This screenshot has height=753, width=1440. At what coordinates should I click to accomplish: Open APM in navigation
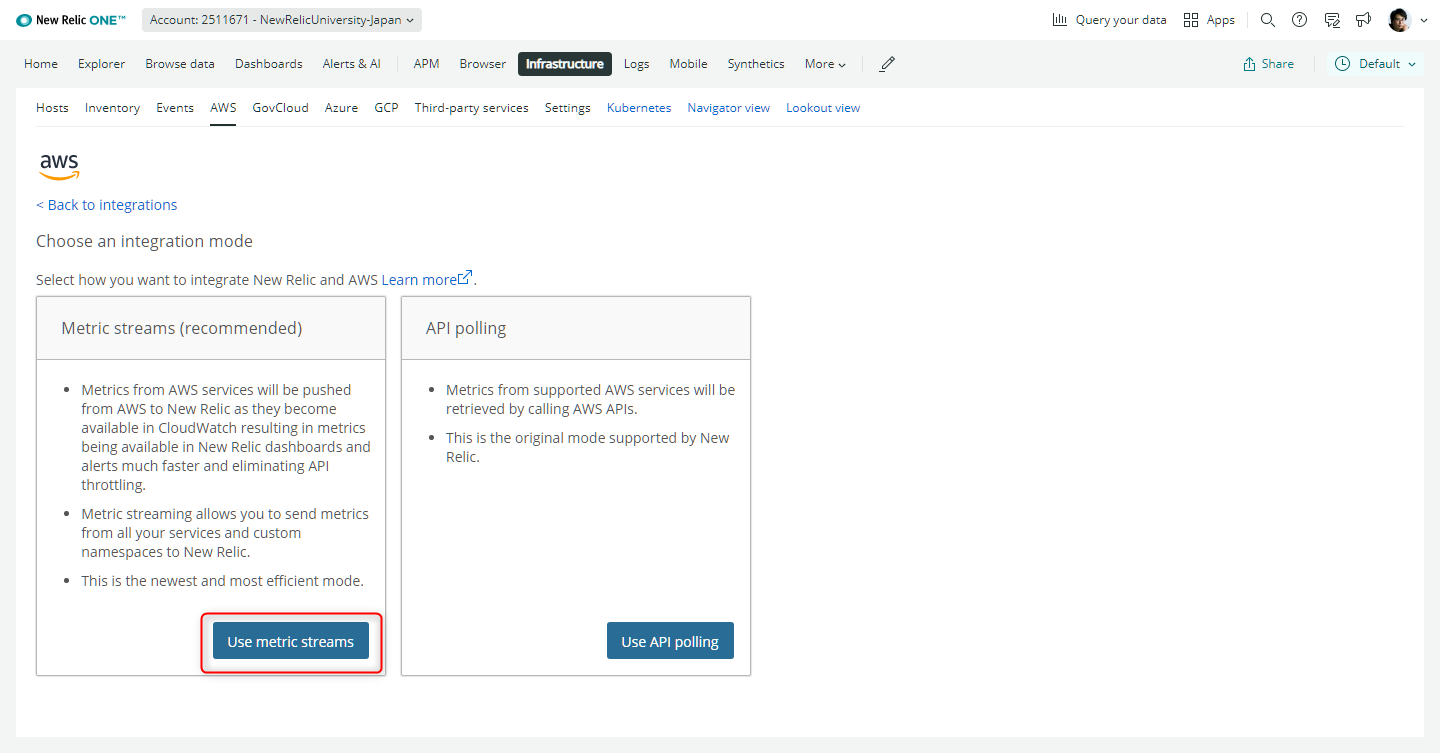pyautogui.click(x=426, y=64)
